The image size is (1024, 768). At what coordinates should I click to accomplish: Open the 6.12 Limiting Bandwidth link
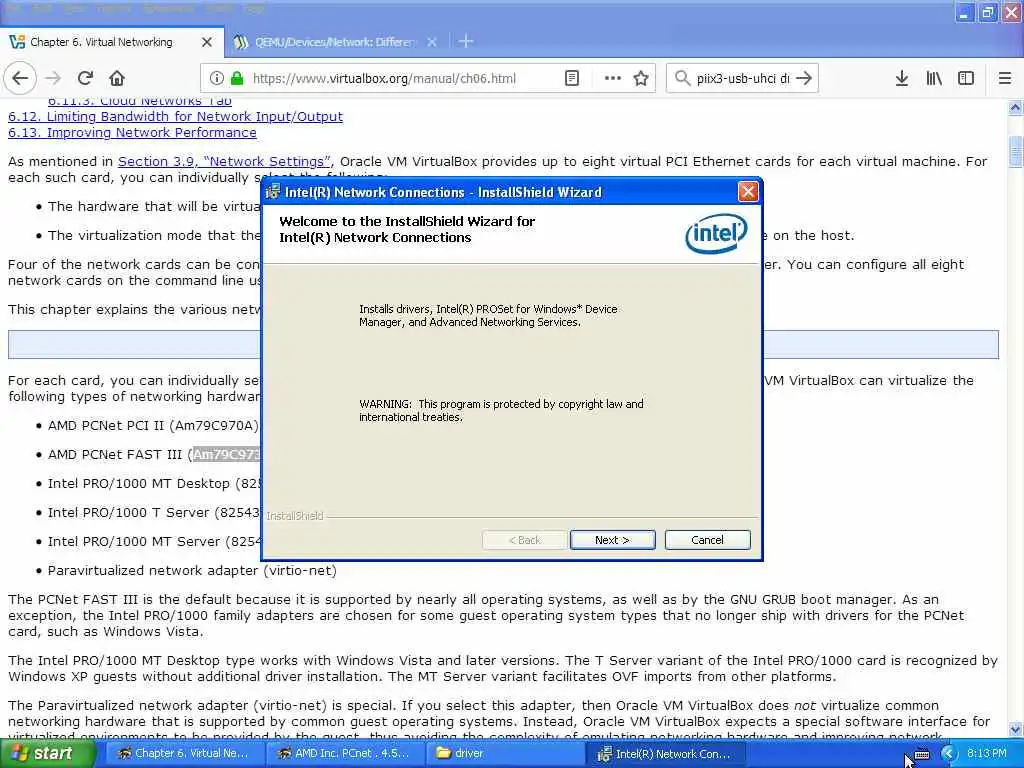tap(175, 116)
